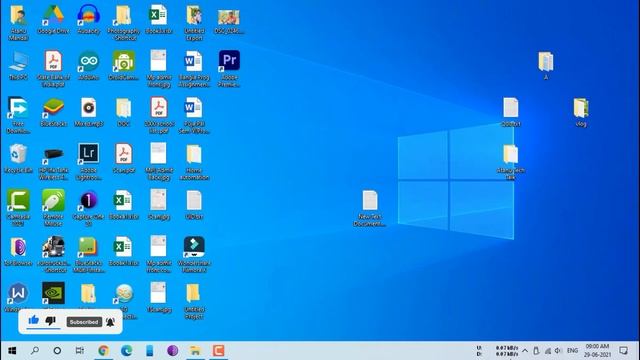Click the volume speaker tray icon

558,351
